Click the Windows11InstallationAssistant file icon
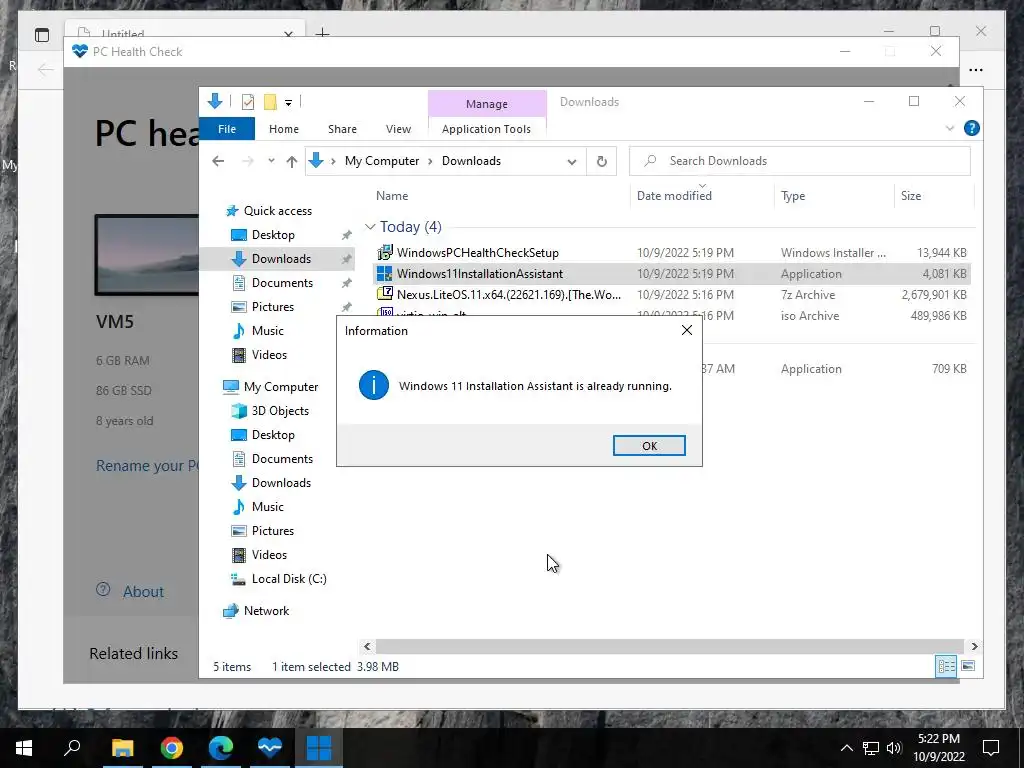1024x768 pixels. click(x=385, y=274)
